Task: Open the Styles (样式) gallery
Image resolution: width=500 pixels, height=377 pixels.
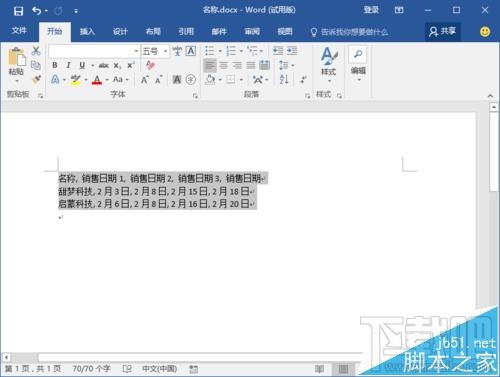Action: (x=329, y=65)
